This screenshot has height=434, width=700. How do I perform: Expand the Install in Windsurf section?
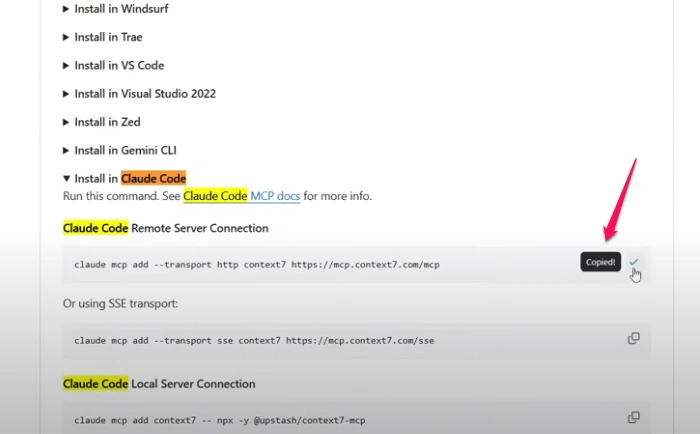pyautogui.click(x=116, y=8)
